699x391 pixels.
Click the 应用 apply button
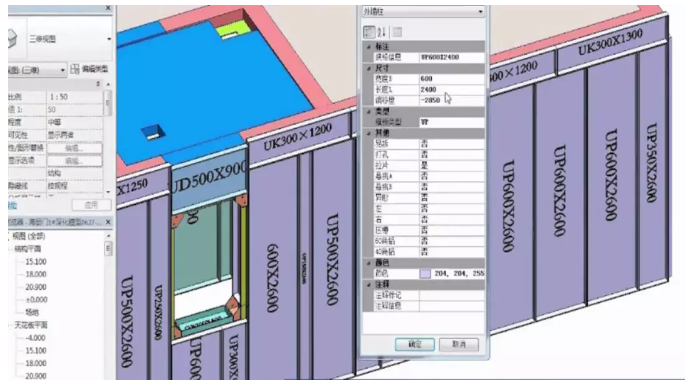[x=91, y=205]
